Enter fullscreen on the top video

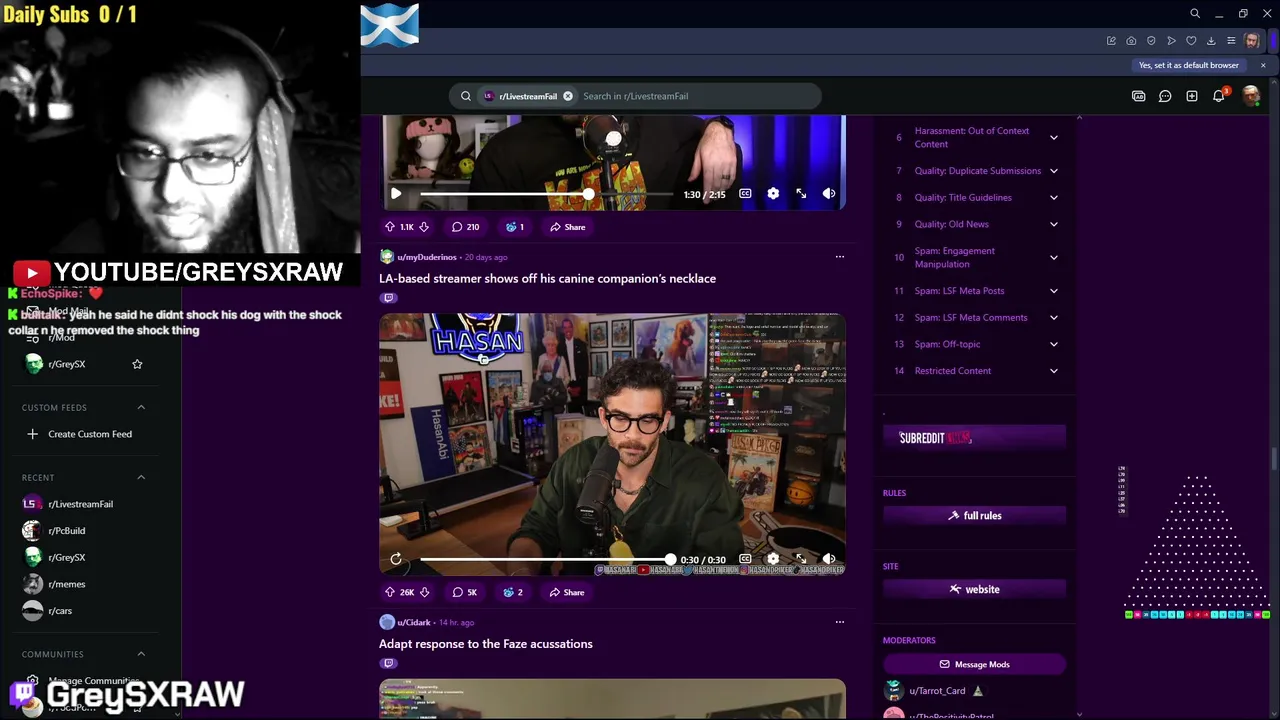click(x=801, y=194)
